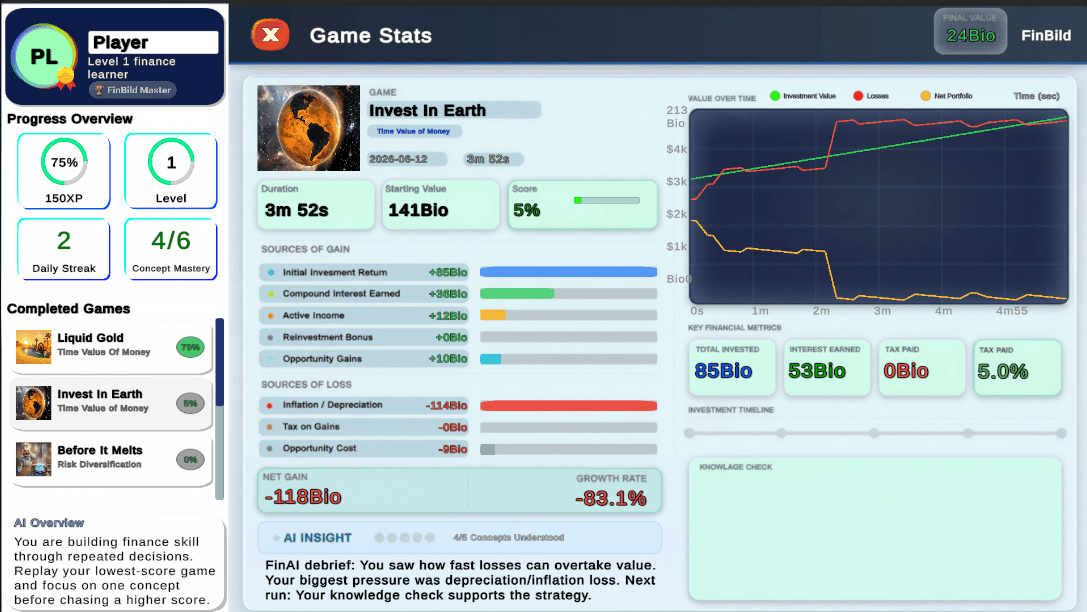Click the Final Value 24Bio badge
1087x612 pixels.
[971, 31]
